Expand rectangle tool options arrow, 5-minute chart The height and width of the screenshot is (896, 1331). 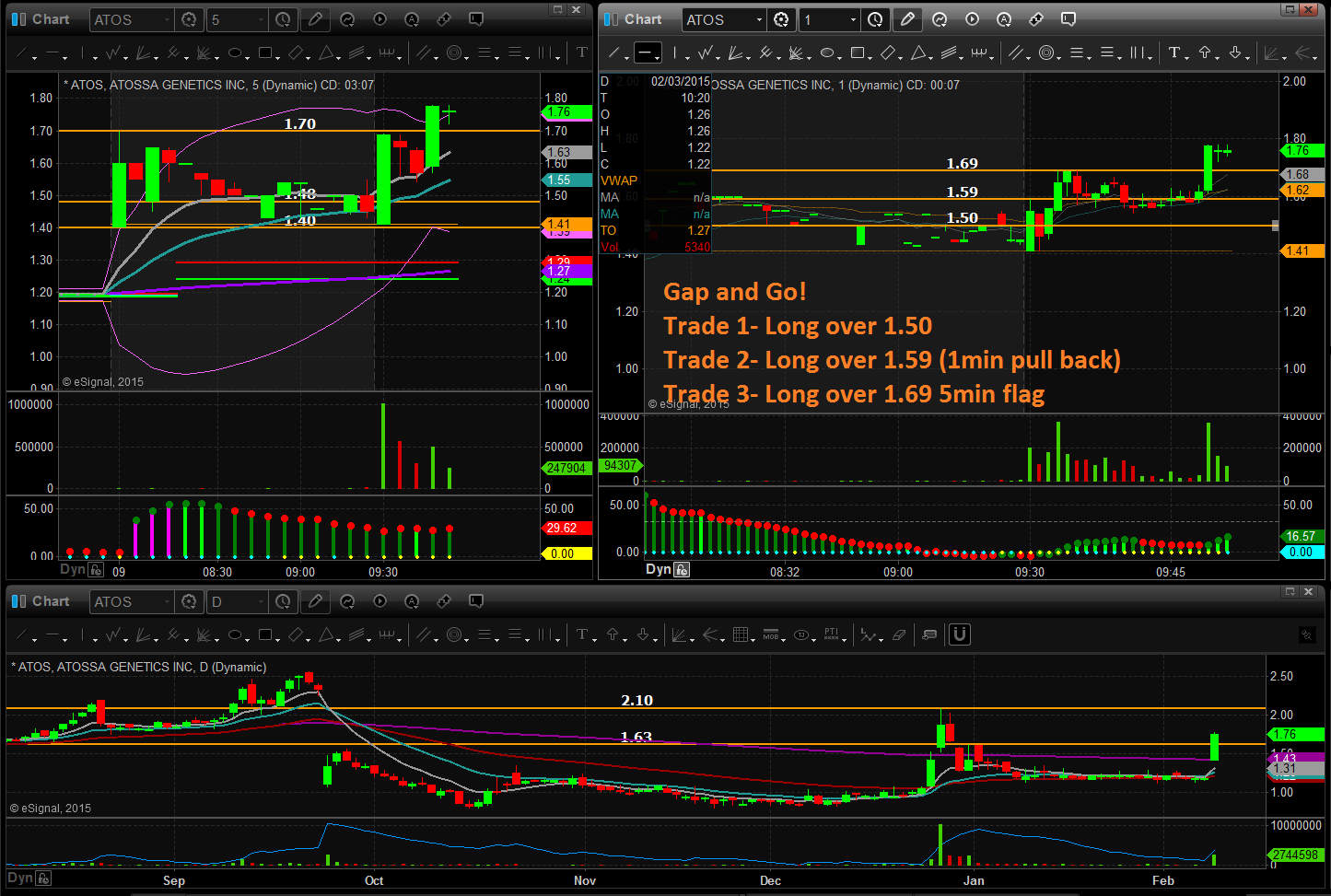tap(279, 58)
